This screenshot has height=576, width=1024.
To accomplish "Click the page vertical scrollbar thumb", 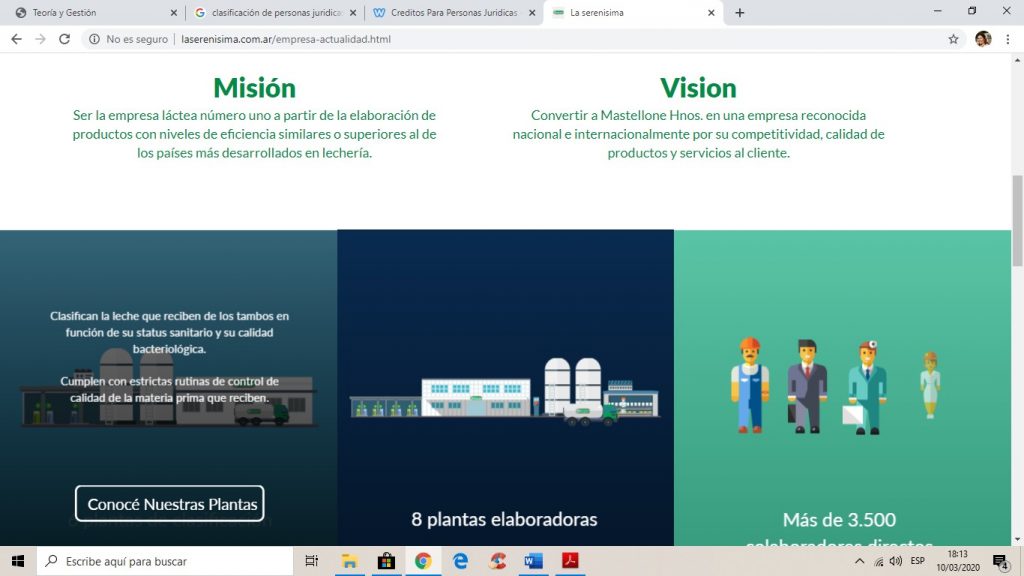I will click(1017, 221).
